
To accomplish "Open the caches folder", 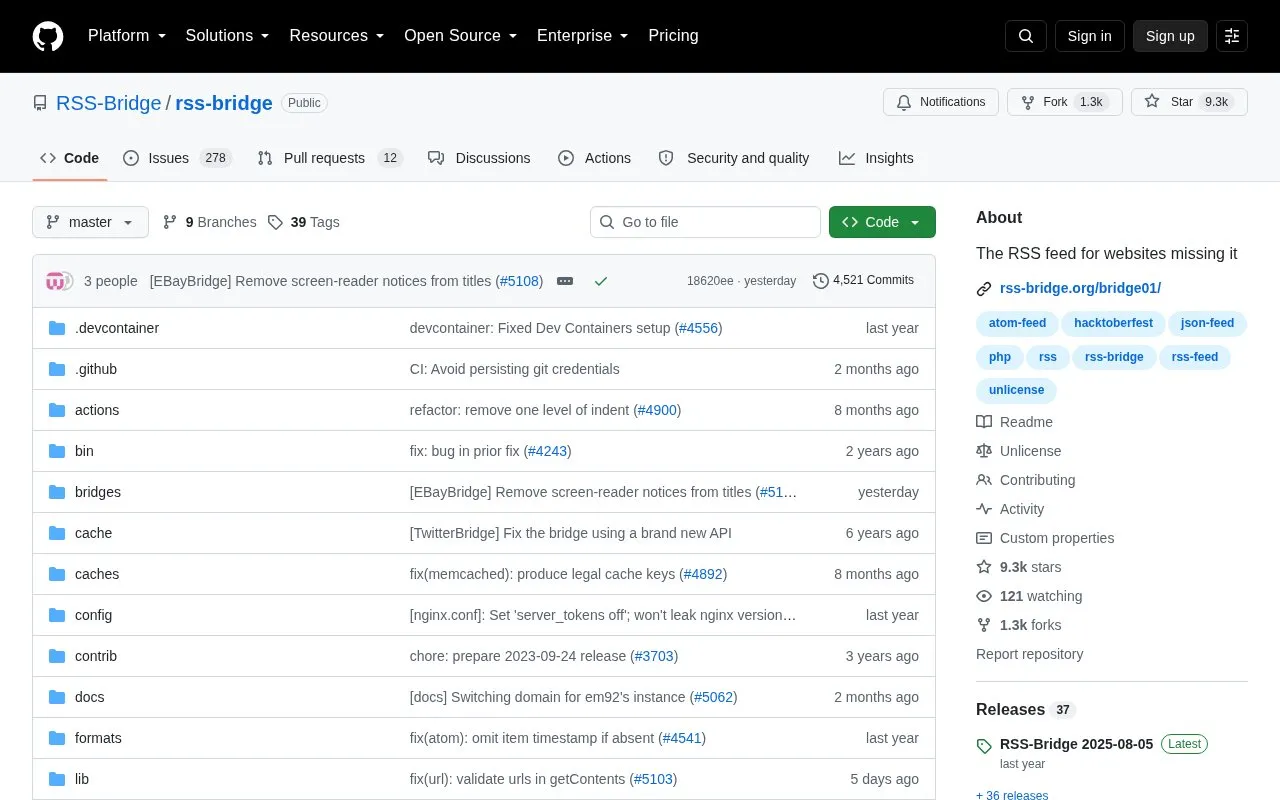I will 97,574.
